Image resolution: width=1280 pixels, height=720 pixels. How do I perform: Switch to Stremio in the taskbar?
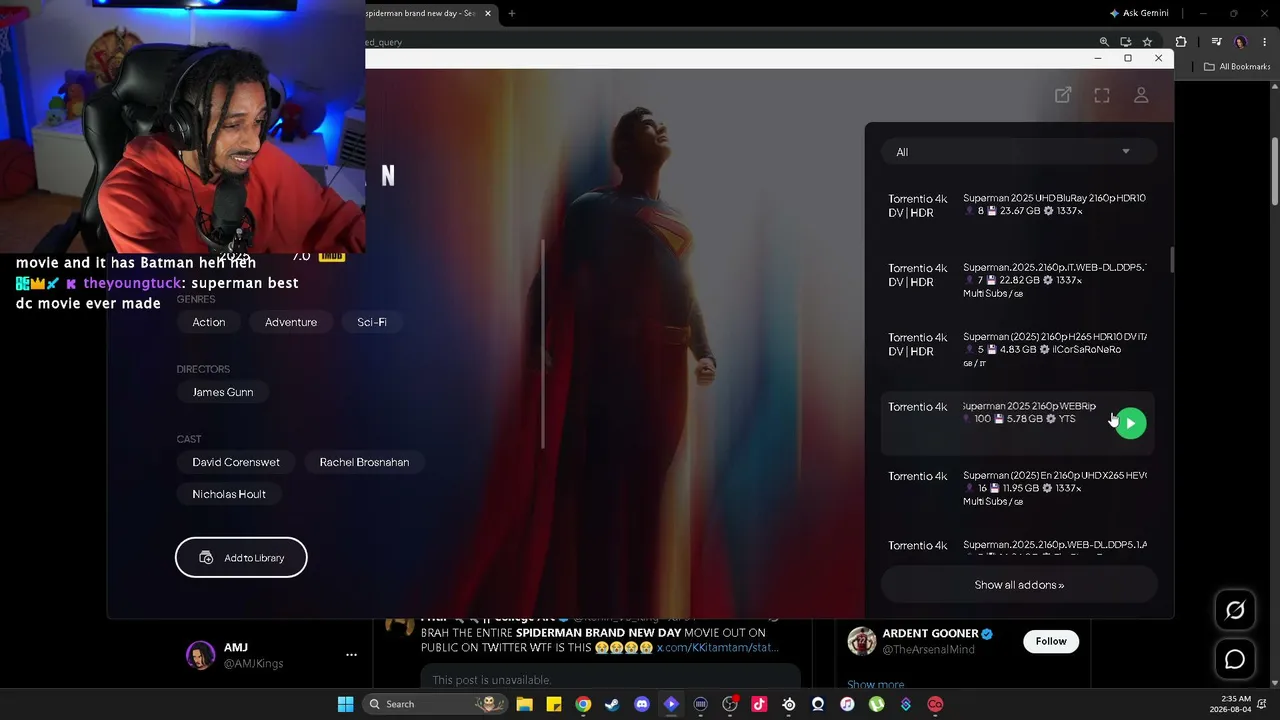coord(671,704)
